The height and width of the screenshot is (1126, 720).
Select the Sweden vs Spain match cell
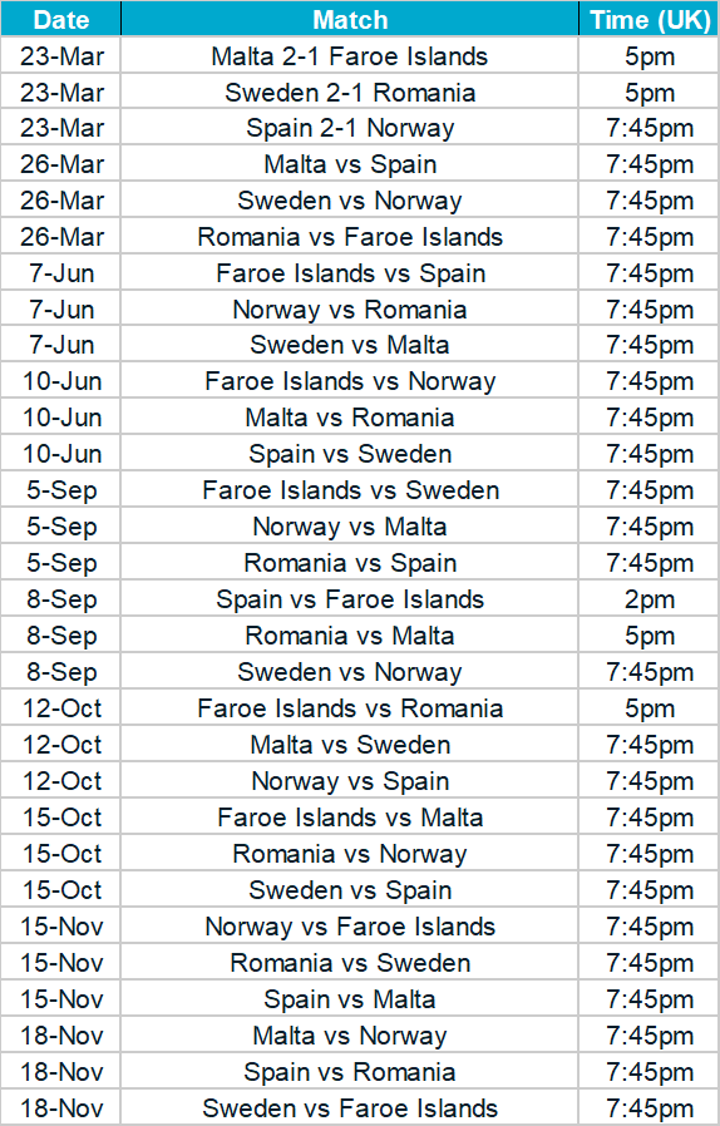[x=349, y=890]
